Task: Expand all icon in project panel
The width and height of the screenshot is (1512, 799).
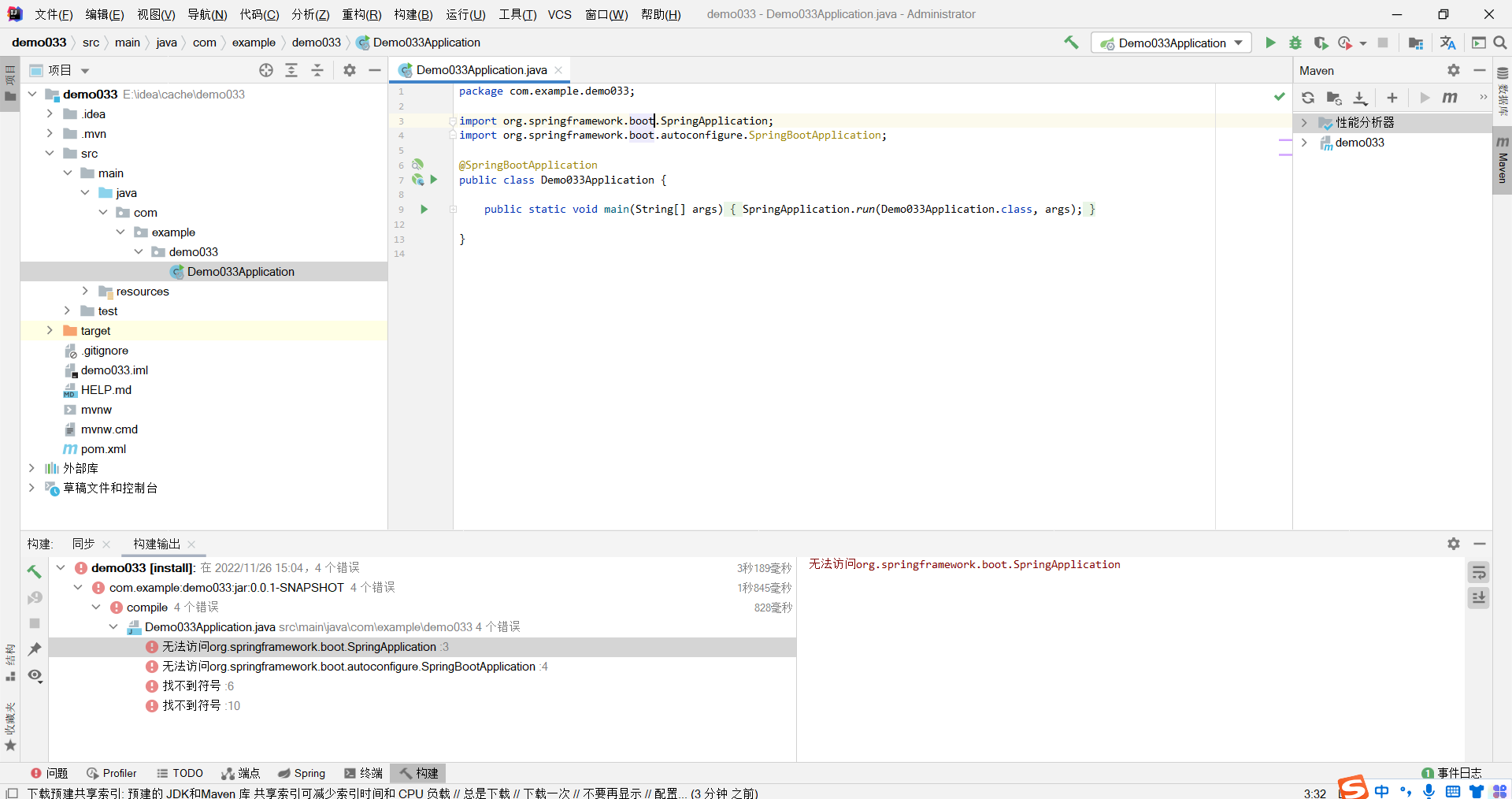Action: coord(291,70)
